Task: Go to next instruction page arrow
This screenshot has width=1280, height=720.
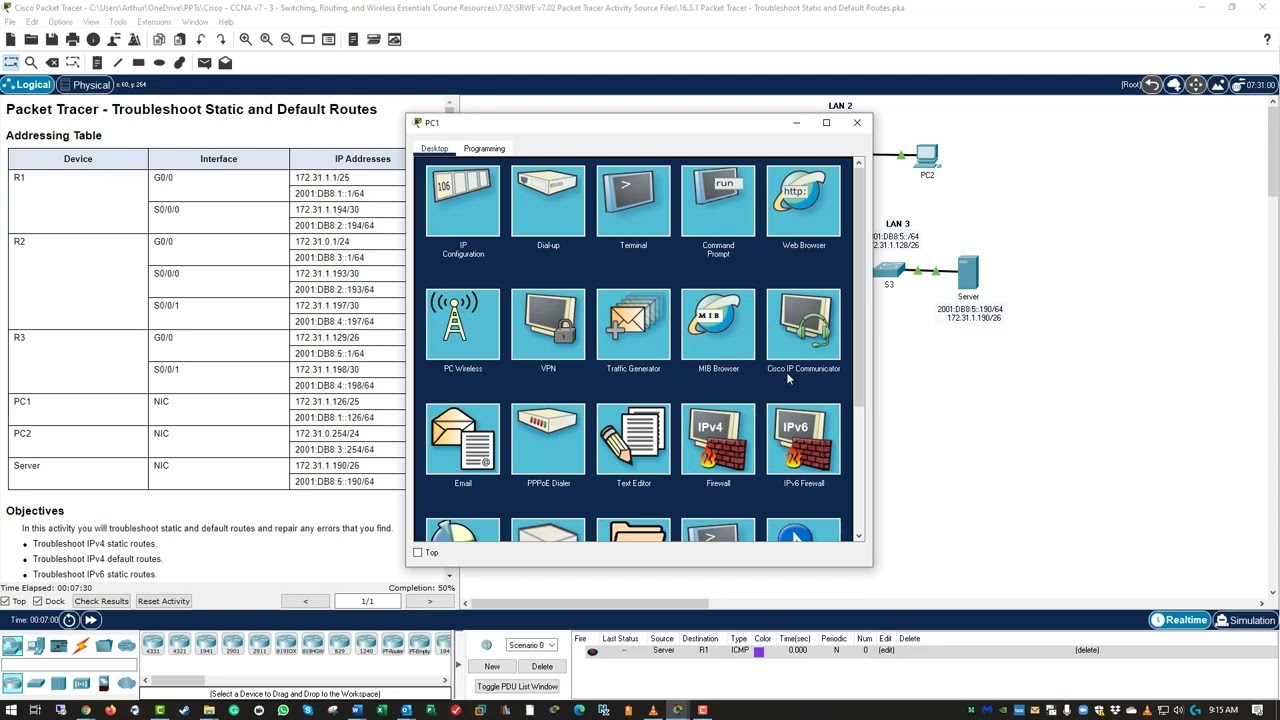Action: click(430, 601)
